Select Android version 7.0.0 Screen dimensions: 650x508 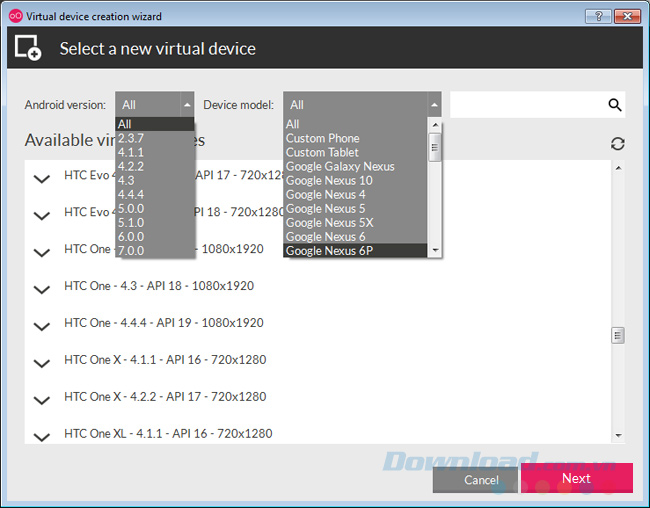tap(155, 251)
